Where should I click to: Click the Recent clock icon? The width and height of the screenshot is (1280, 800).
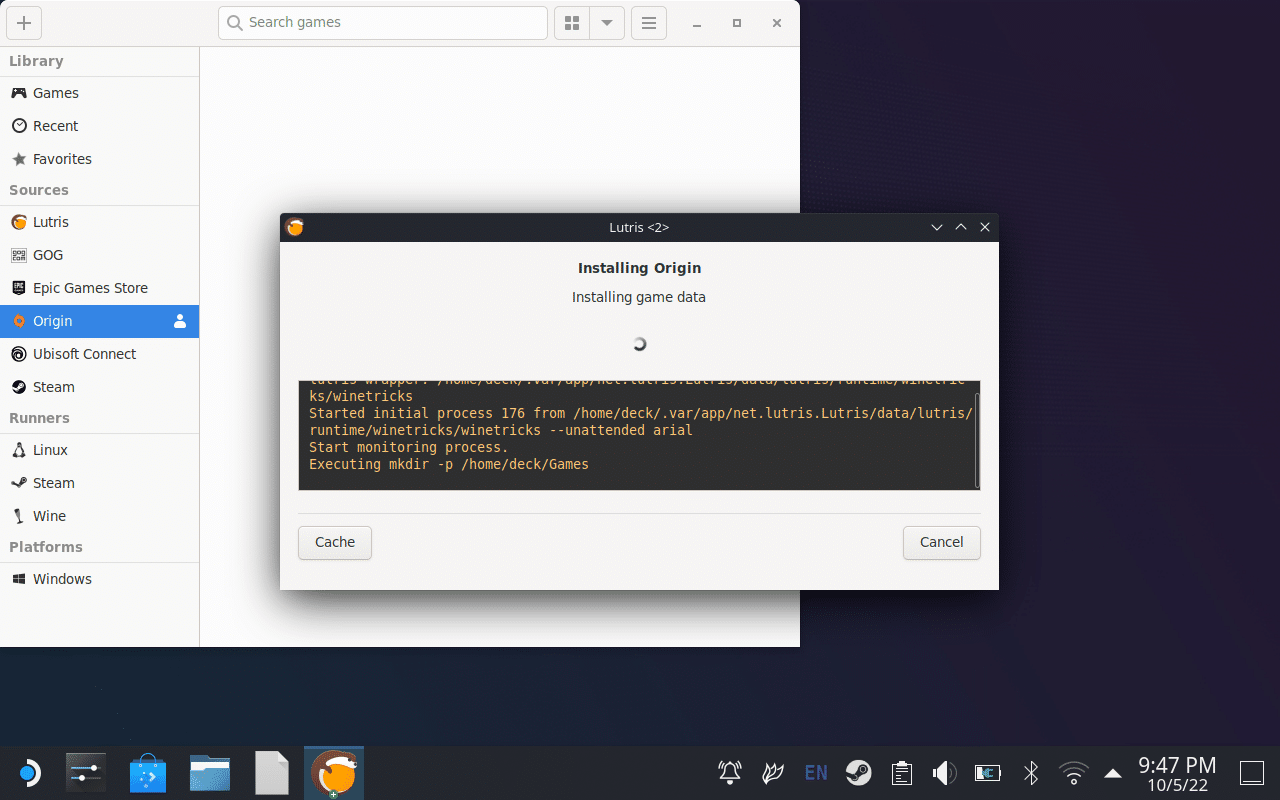(x=19, y=126)
